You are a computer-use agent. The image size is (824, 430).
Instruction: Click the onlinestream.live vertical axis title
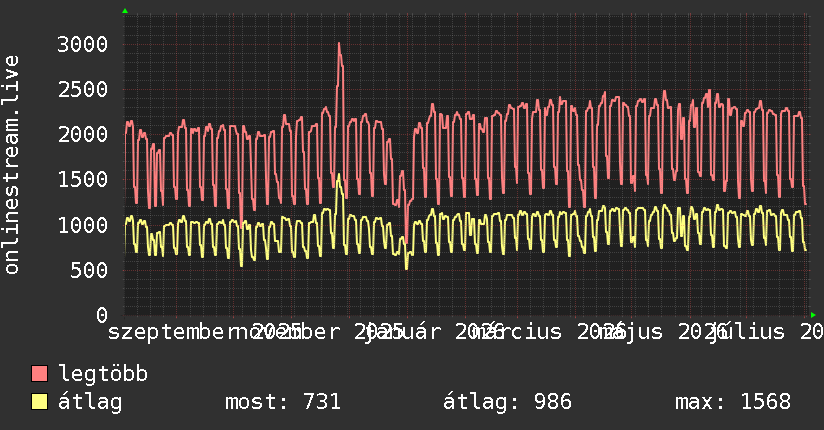12,165
